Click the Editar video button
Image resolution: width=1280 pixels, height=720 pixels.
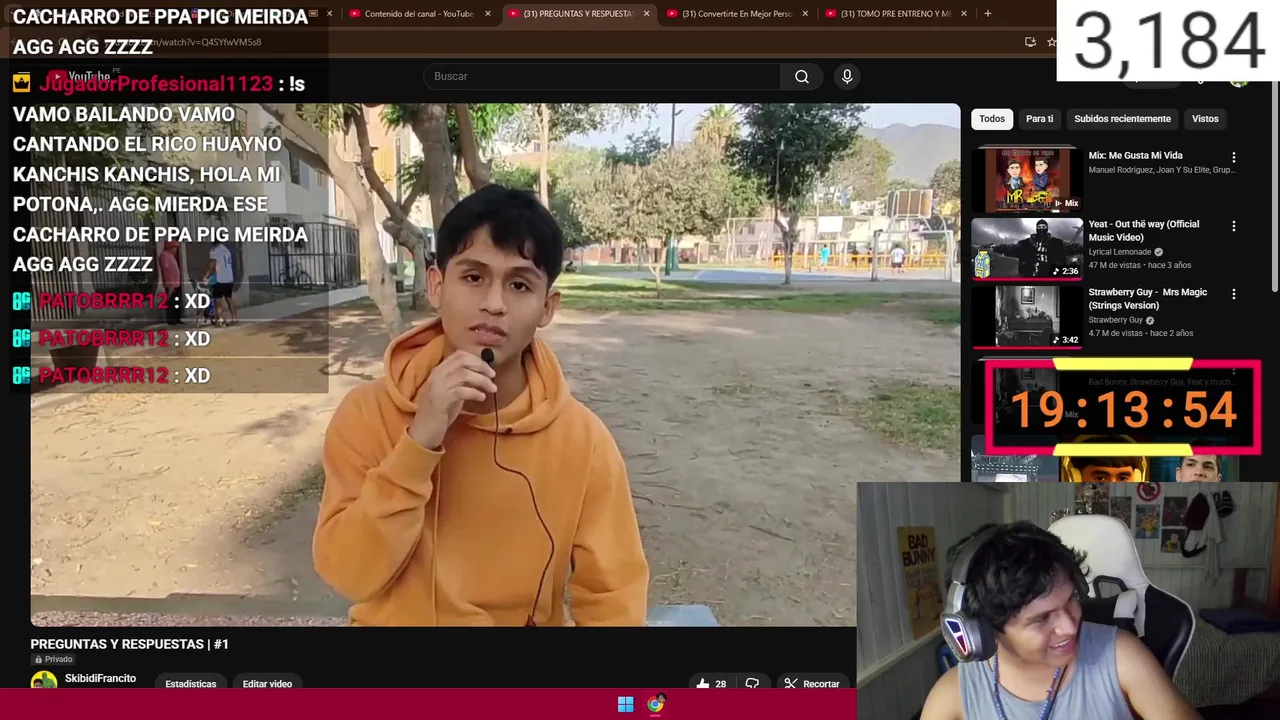tap(267, 684)
